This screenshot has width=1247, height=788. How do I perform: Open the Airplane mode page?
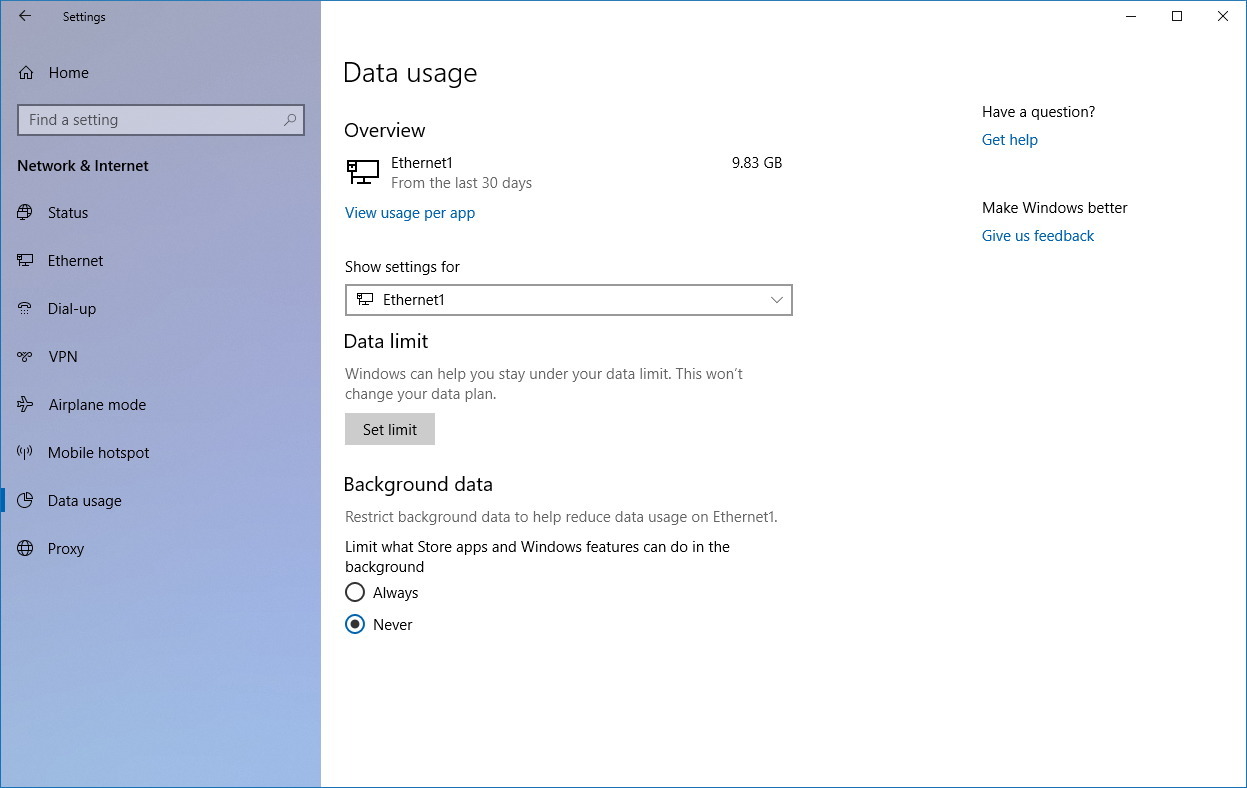[160, 405]
